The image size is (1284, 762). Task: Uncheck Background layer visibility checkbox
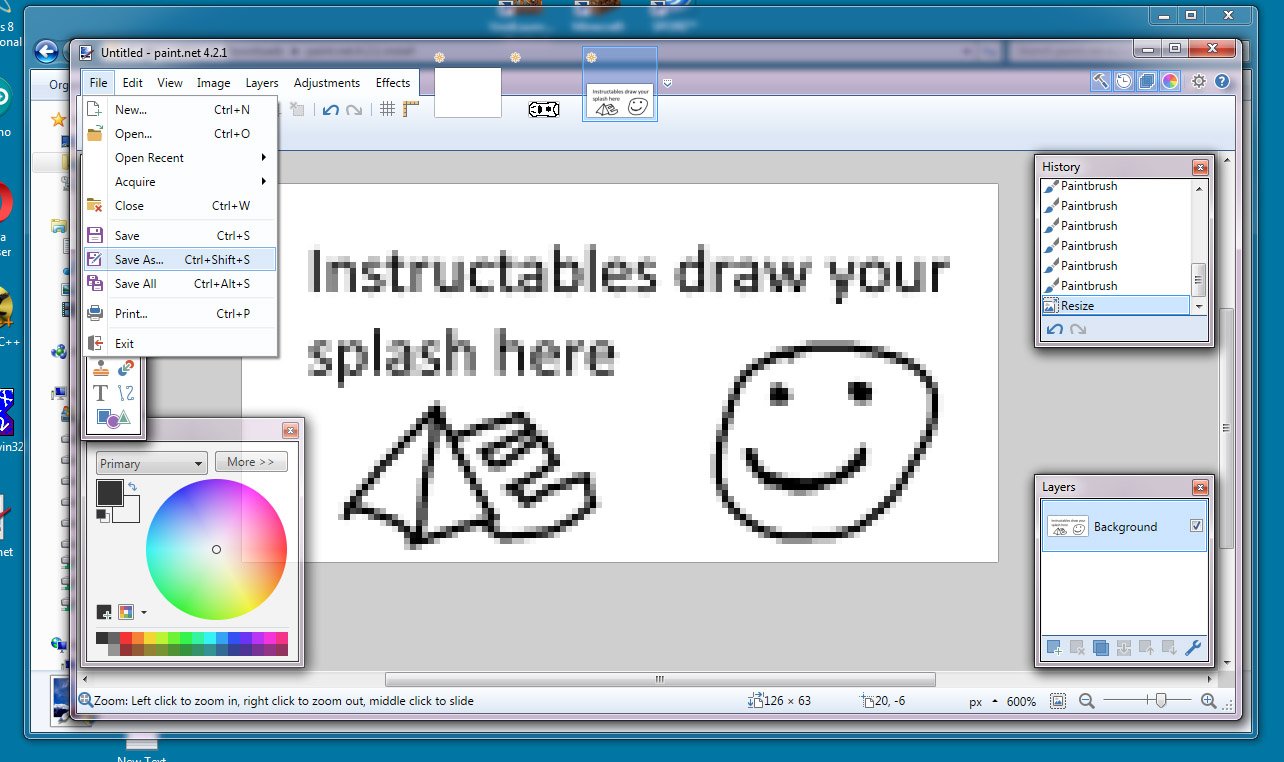point(1197,526)
